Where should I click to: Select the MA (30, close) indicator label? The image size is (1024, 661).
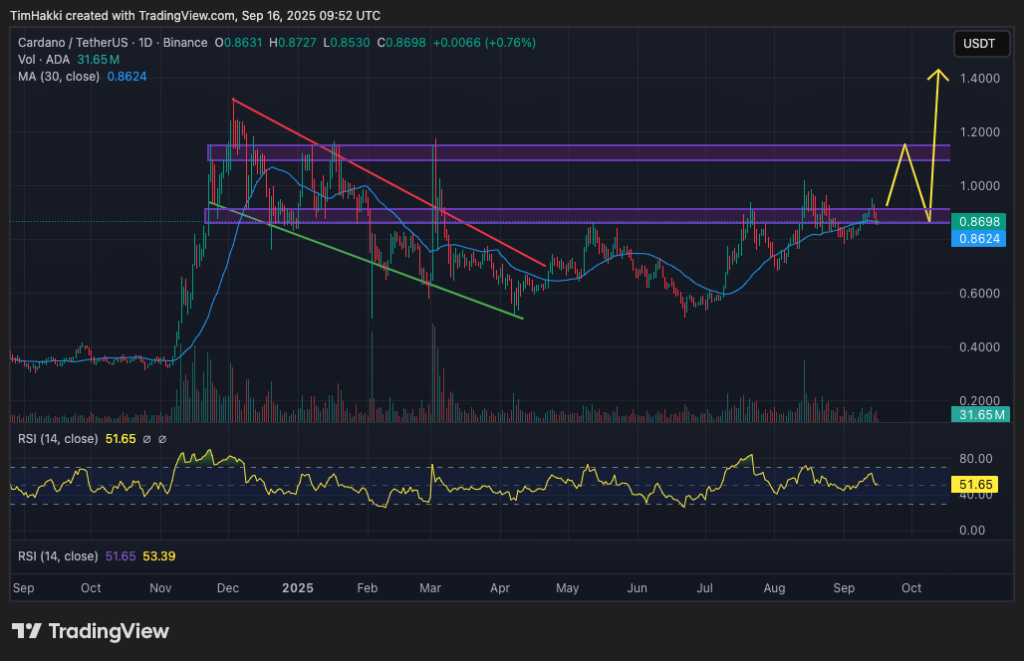[x=61, y=76]
